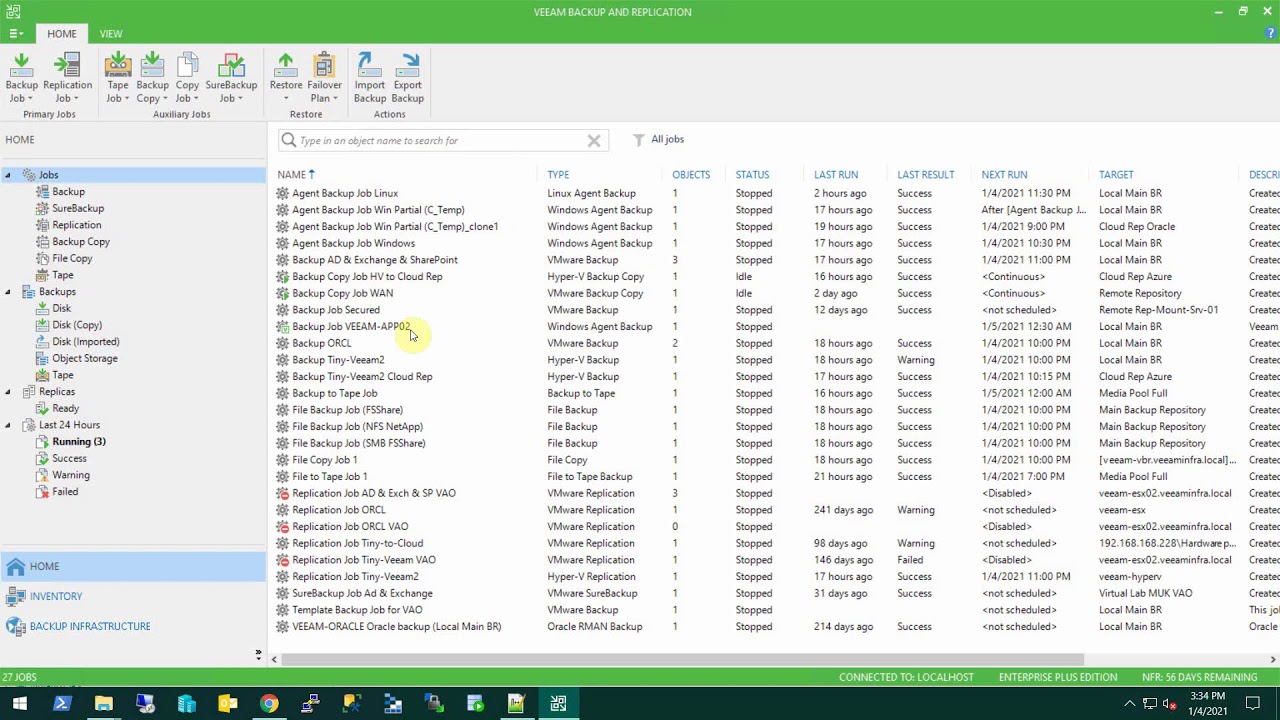Select the Warning tree node

tap(71, 475)
